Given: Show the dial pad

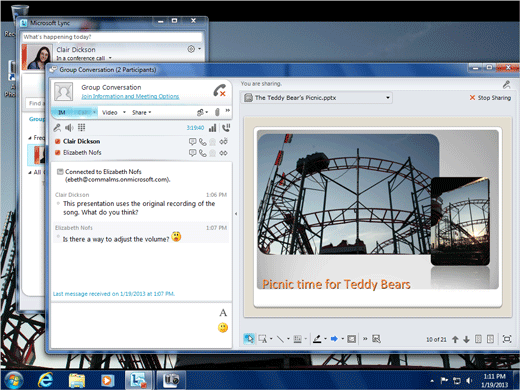Looking at the screenshot, I should (x=81, y=127).
